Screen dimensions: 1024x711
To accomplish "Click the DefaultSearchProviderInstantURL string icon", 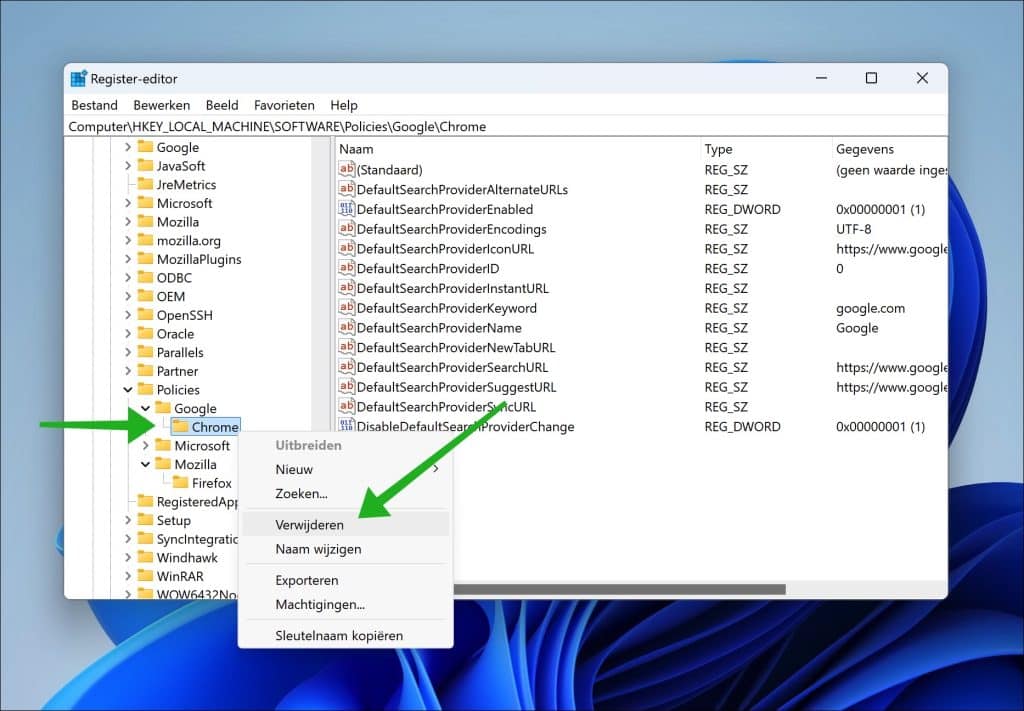I will click(x=346, y=288).
